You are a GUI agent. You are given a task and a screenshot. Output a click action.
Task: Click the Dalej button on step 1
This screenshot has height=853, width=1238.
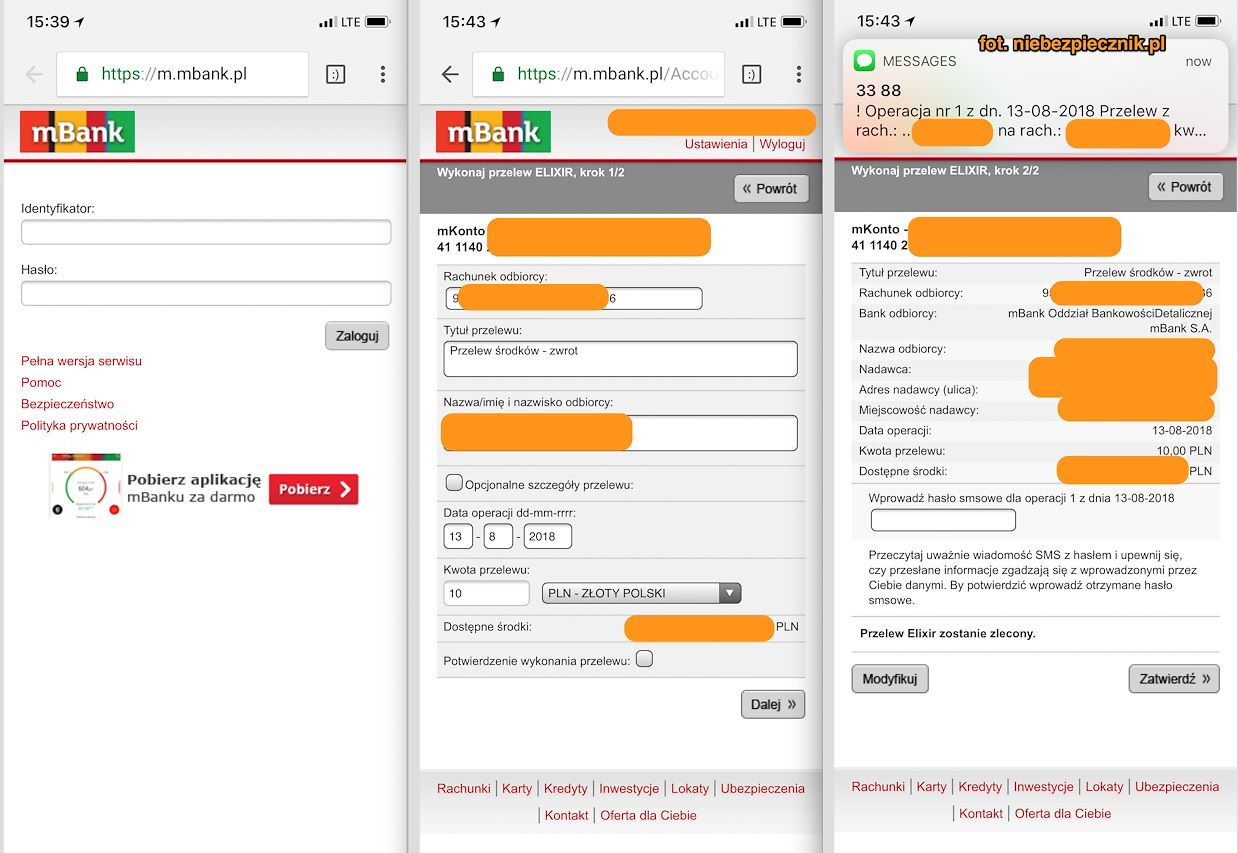[773, 704]
